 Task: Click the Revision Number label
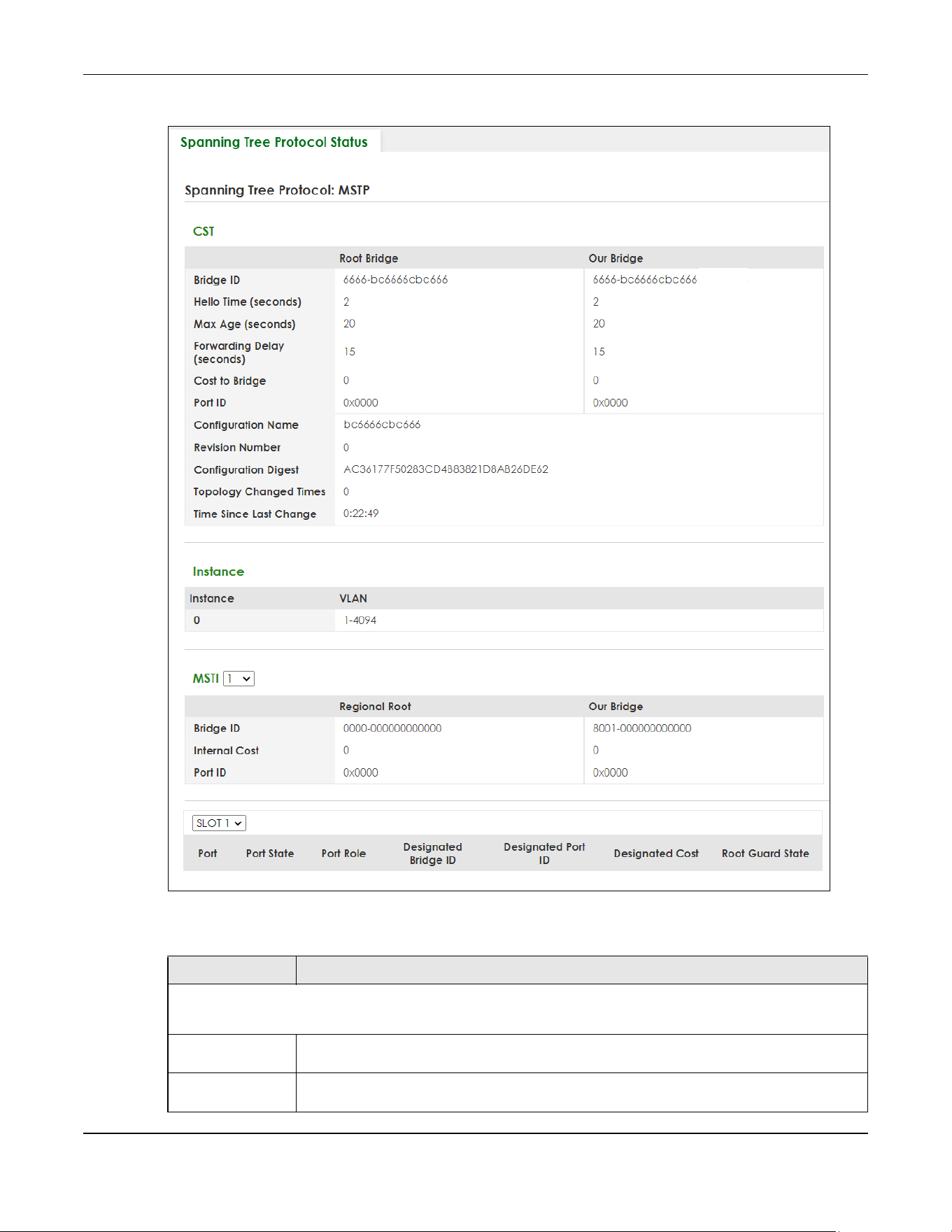[x=237, y=448]
